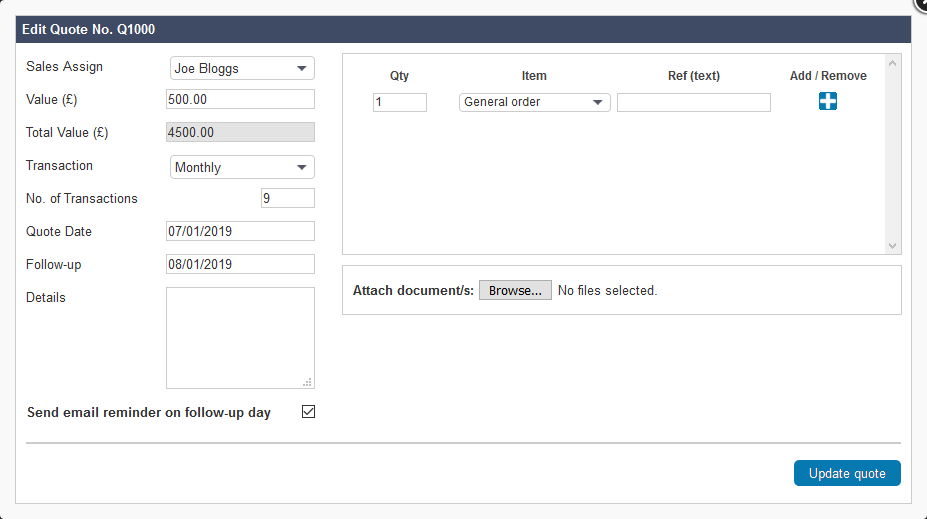This screenshot has width=927, height=519.
Task: Click the 'Edit Quote No. Q1000' title
Action: click(89, 30)
